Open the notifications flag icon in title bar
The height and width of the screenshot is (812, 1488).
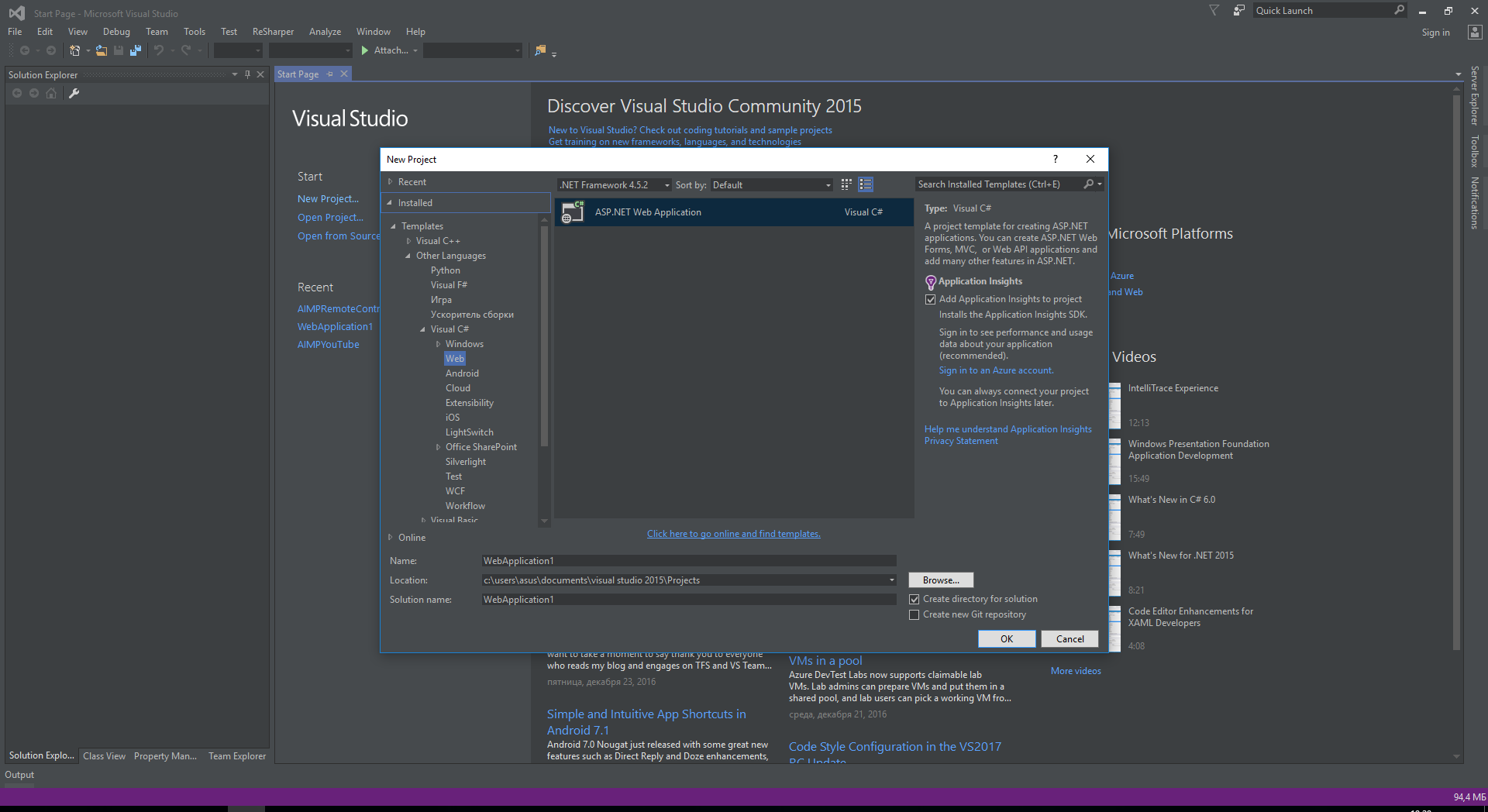[1214, 11]
